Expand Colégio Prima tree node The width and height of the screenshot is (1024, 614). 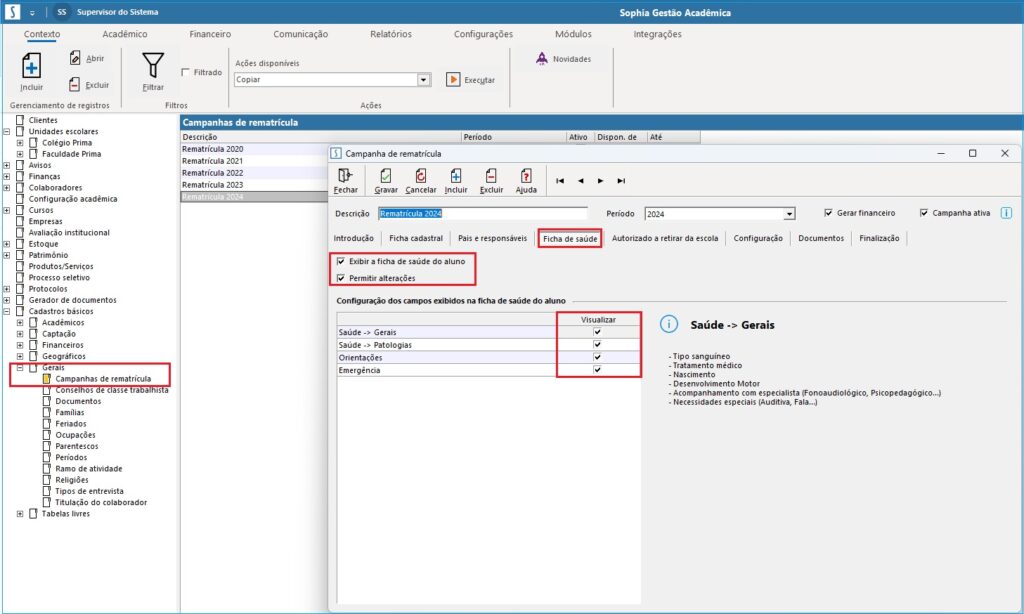point(20,142)
